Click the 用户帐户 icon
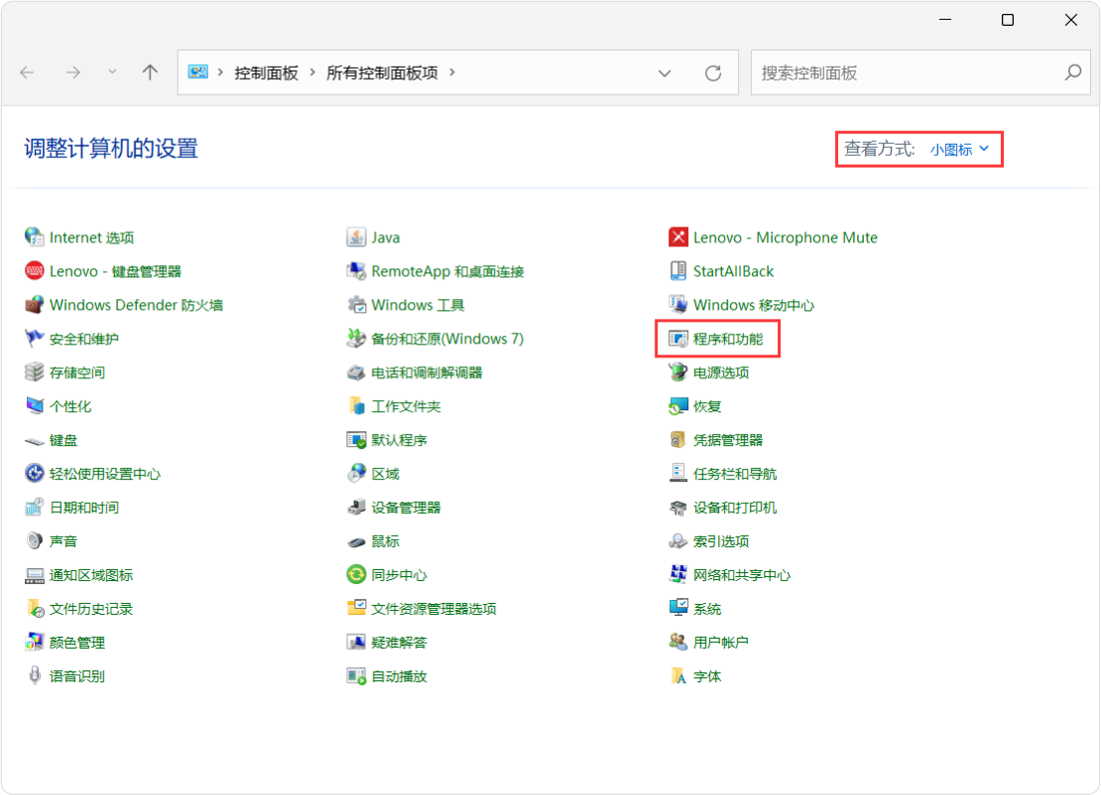Screen dimensions: 1101x795 678,643
